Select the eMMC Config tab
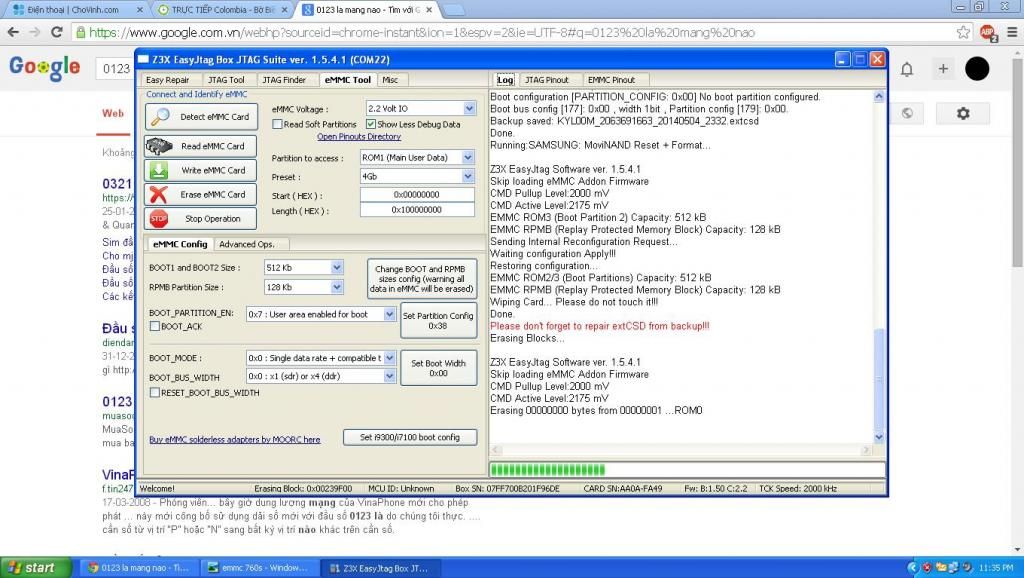 coord(180,244)
